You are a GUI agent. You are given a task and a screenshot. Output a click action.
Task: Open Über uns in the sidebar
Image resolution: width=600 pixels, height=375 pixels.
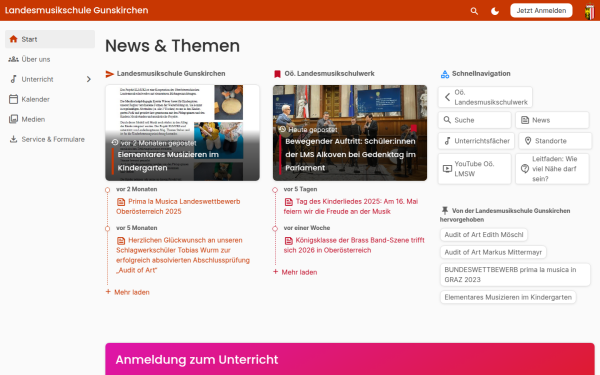pos(50,59)
